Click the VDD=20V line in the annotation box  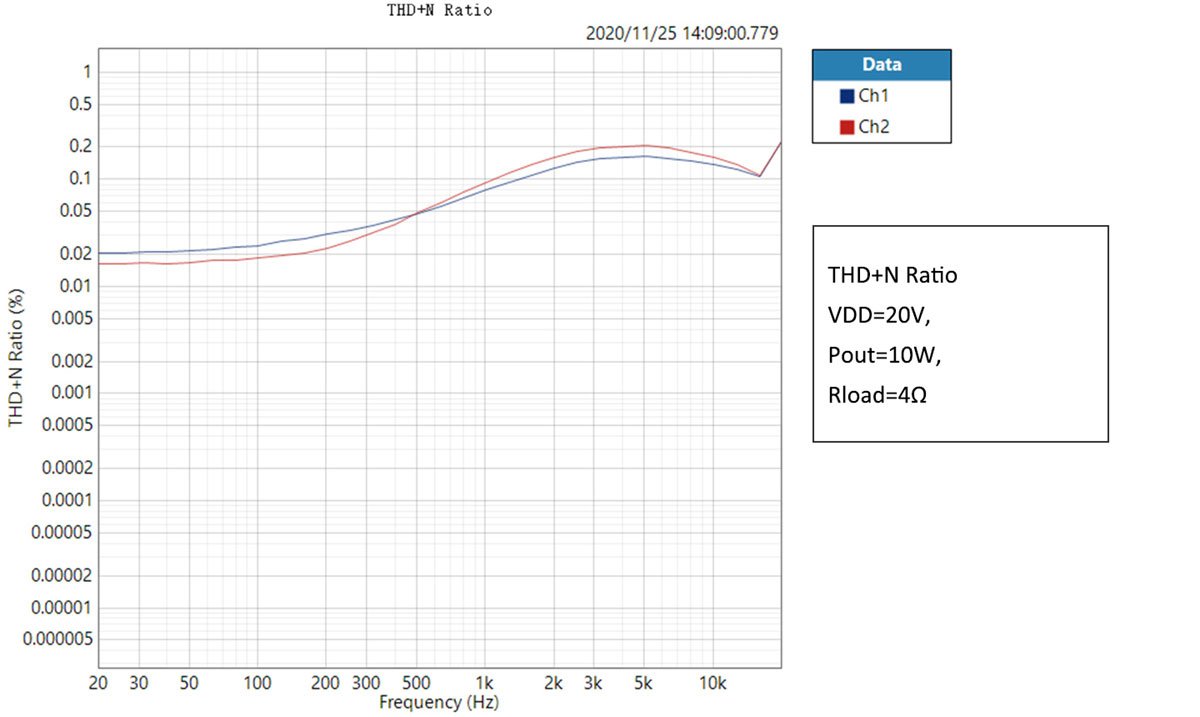click(879, 314)
